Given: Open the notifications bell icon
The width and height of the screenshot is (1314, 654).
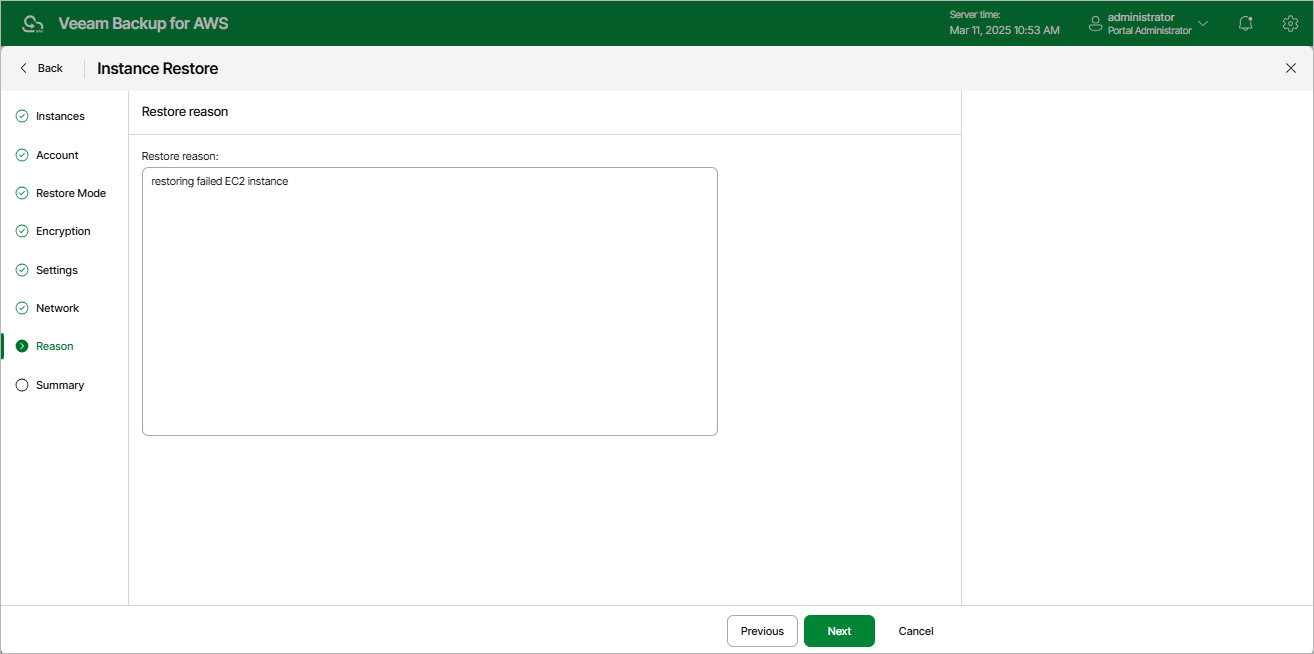Looking at the screenshot, I should (1245, 23).
